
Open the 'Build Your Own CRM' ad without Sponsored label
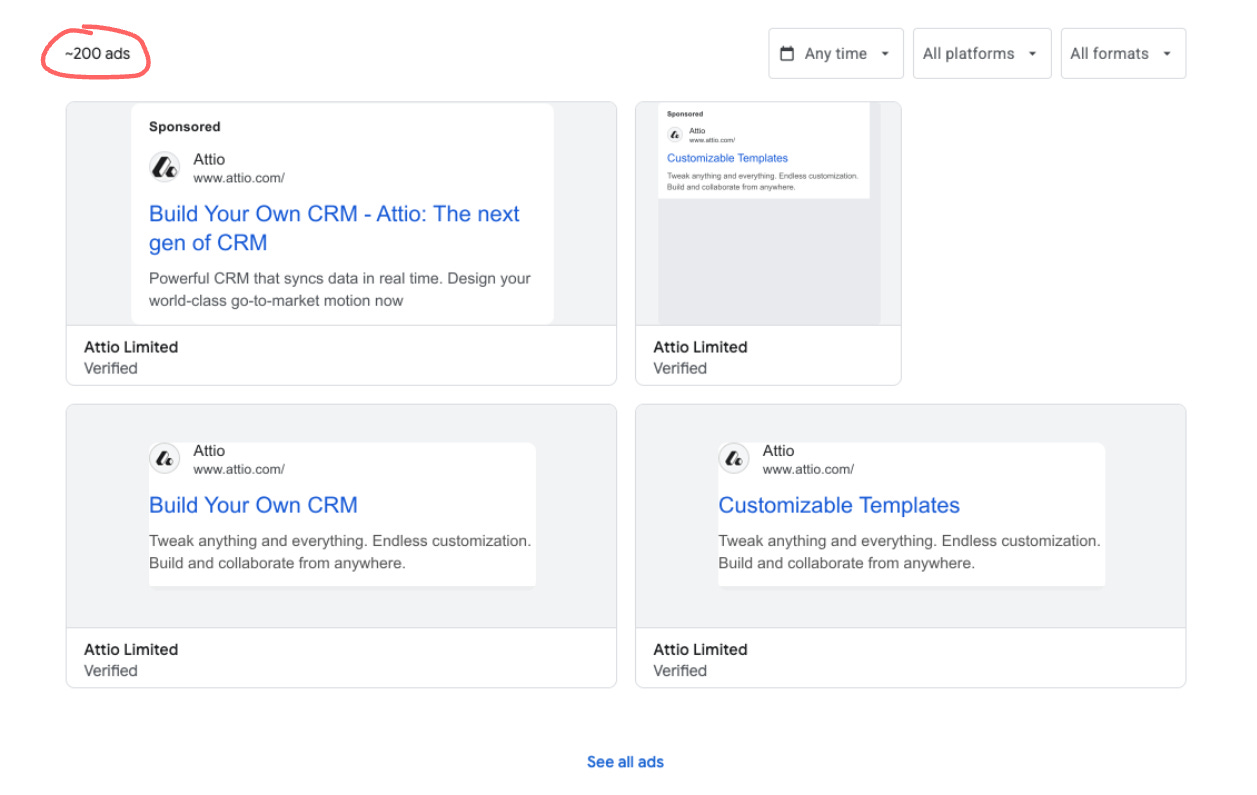[x=341, y=546]
